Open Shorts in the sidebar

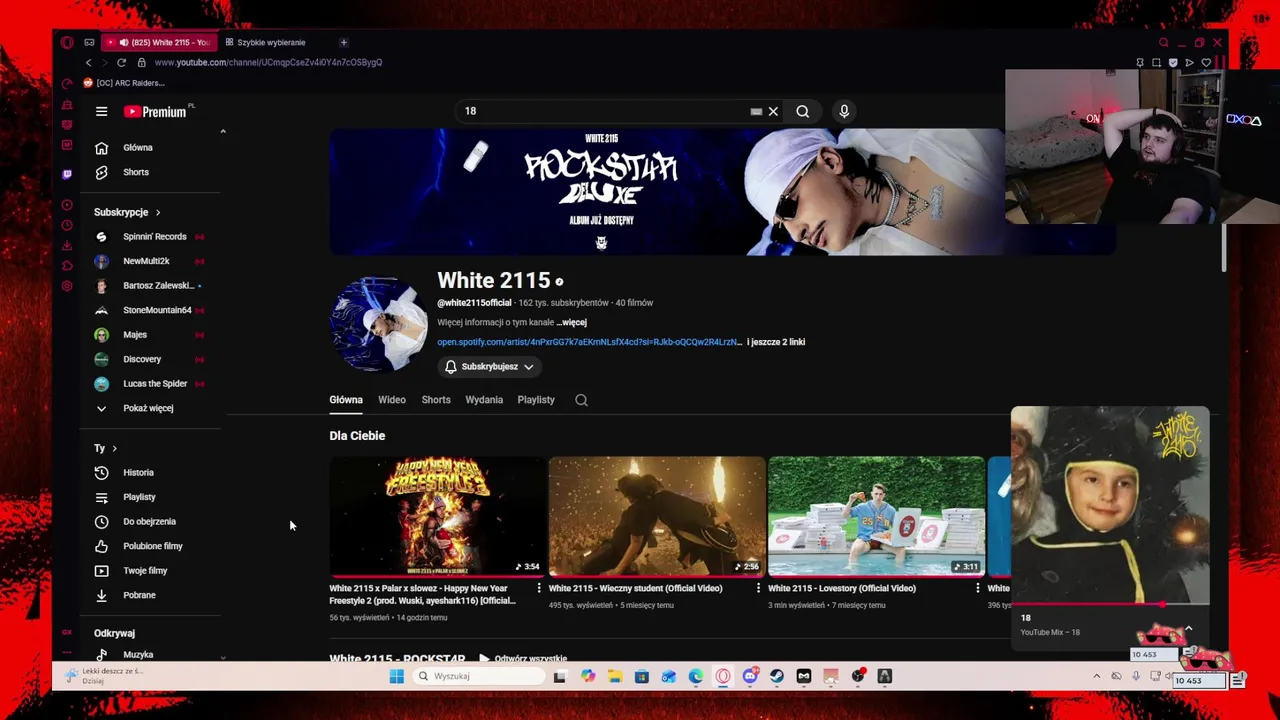[x=138, y=172]
